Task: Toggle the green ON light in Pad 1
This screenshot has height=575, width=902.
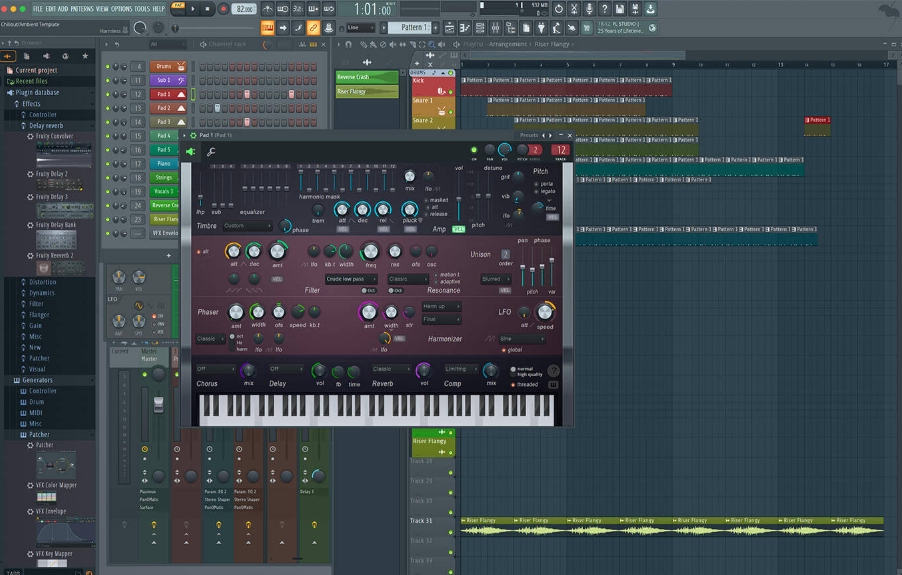Action: [474, 150]
